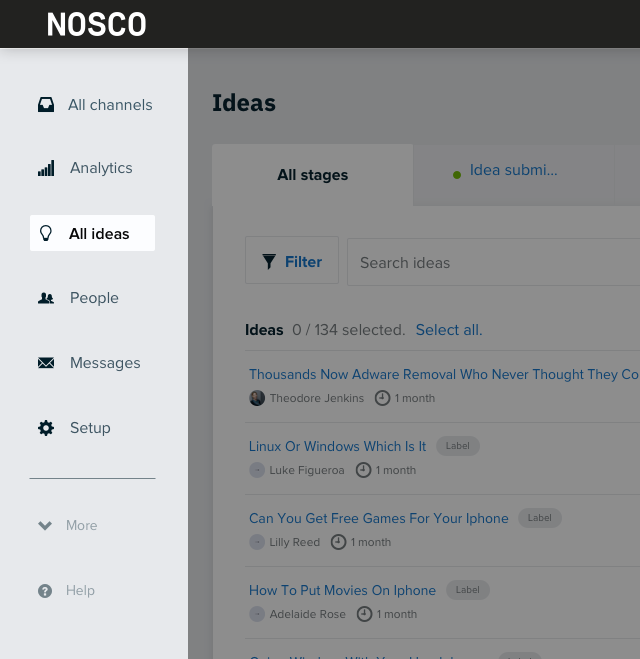The height and width of the screenshot is (659, 640).
Task: Click Luke Figueroa's avatar
Action: (257, 470)
